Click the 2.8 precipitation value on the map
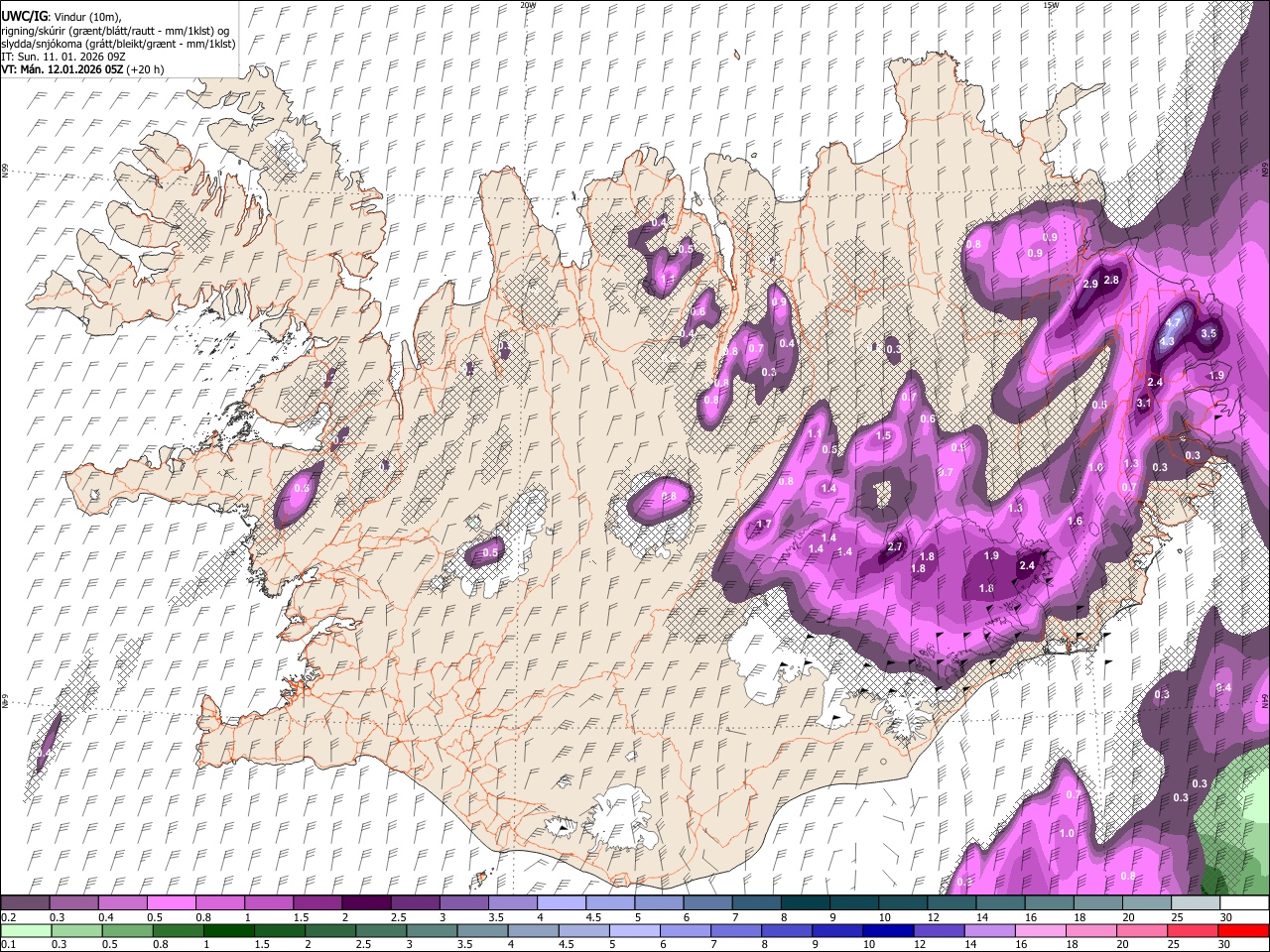The image size is (1270, 952). point(1112,281)
